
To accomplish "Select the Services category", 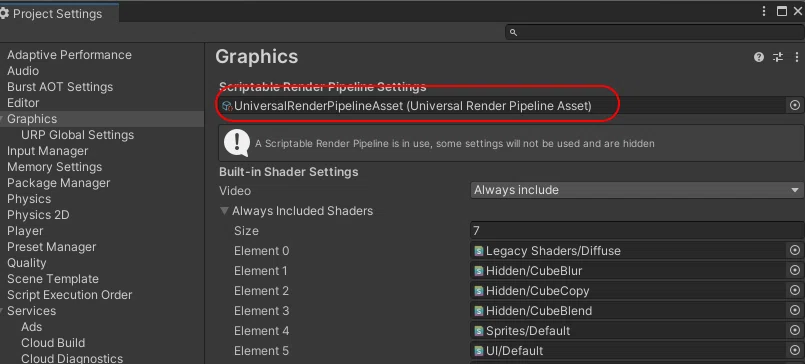I will (x=31, y=311).
